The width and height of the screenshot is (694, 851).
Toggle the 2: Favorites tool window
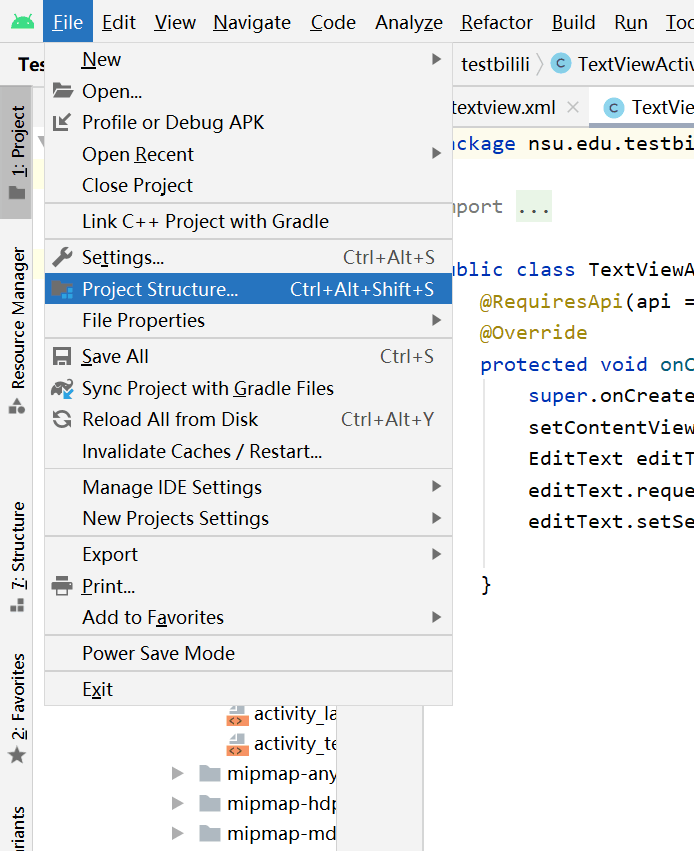coord(17,708)
